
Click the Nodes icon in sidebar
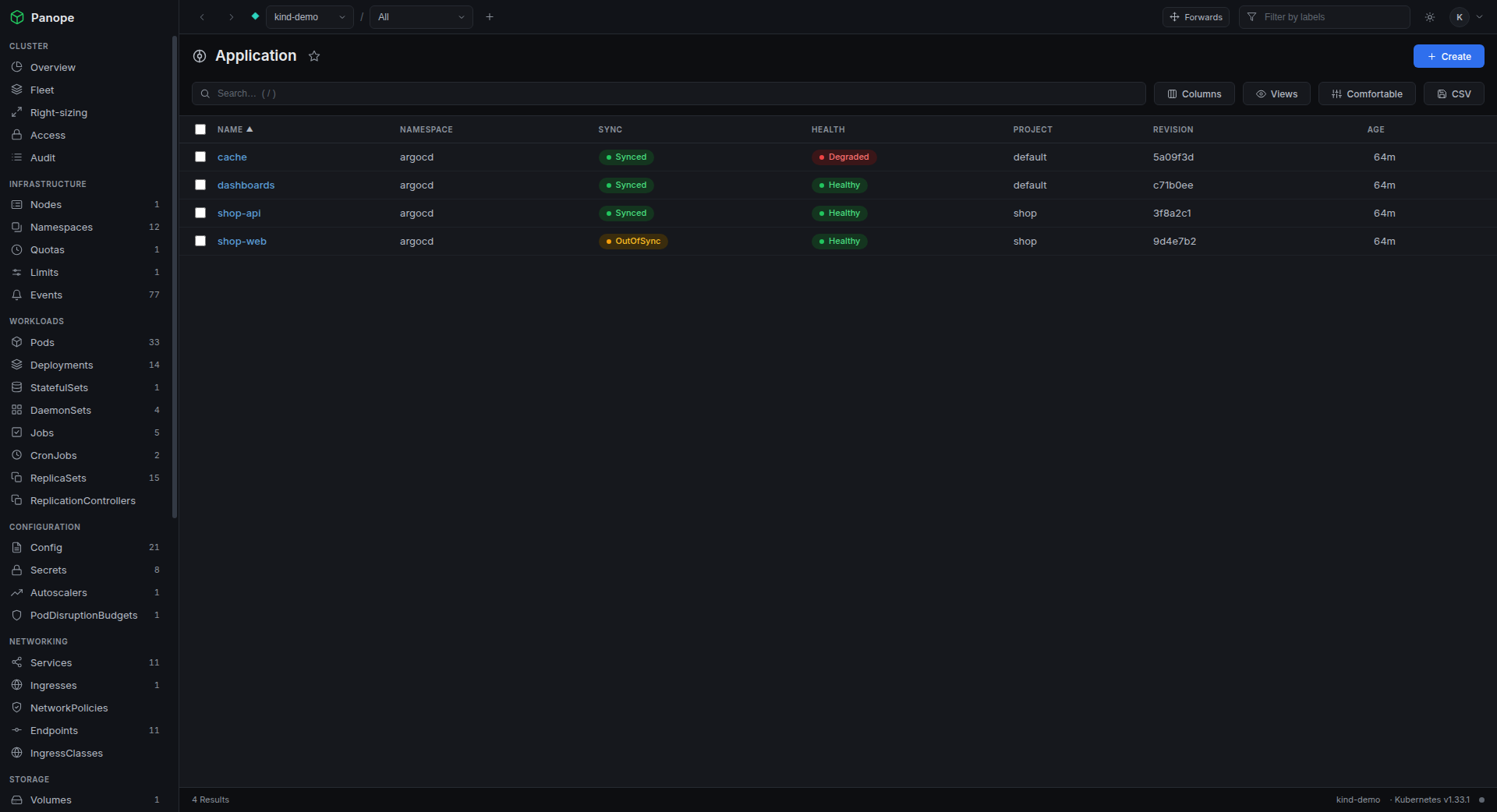16,204
